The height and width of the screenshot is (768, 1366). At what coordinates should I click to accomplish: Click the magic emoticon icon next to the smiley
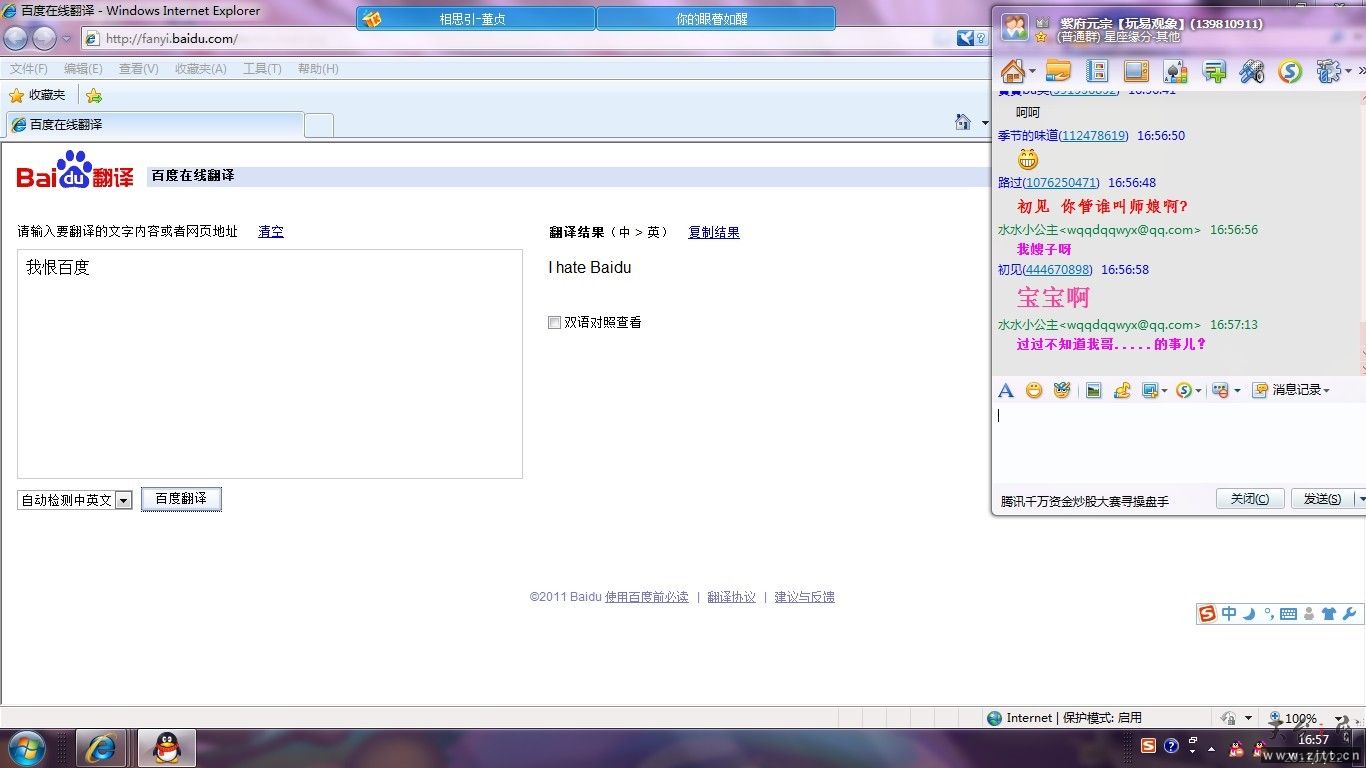(1062, 390)
